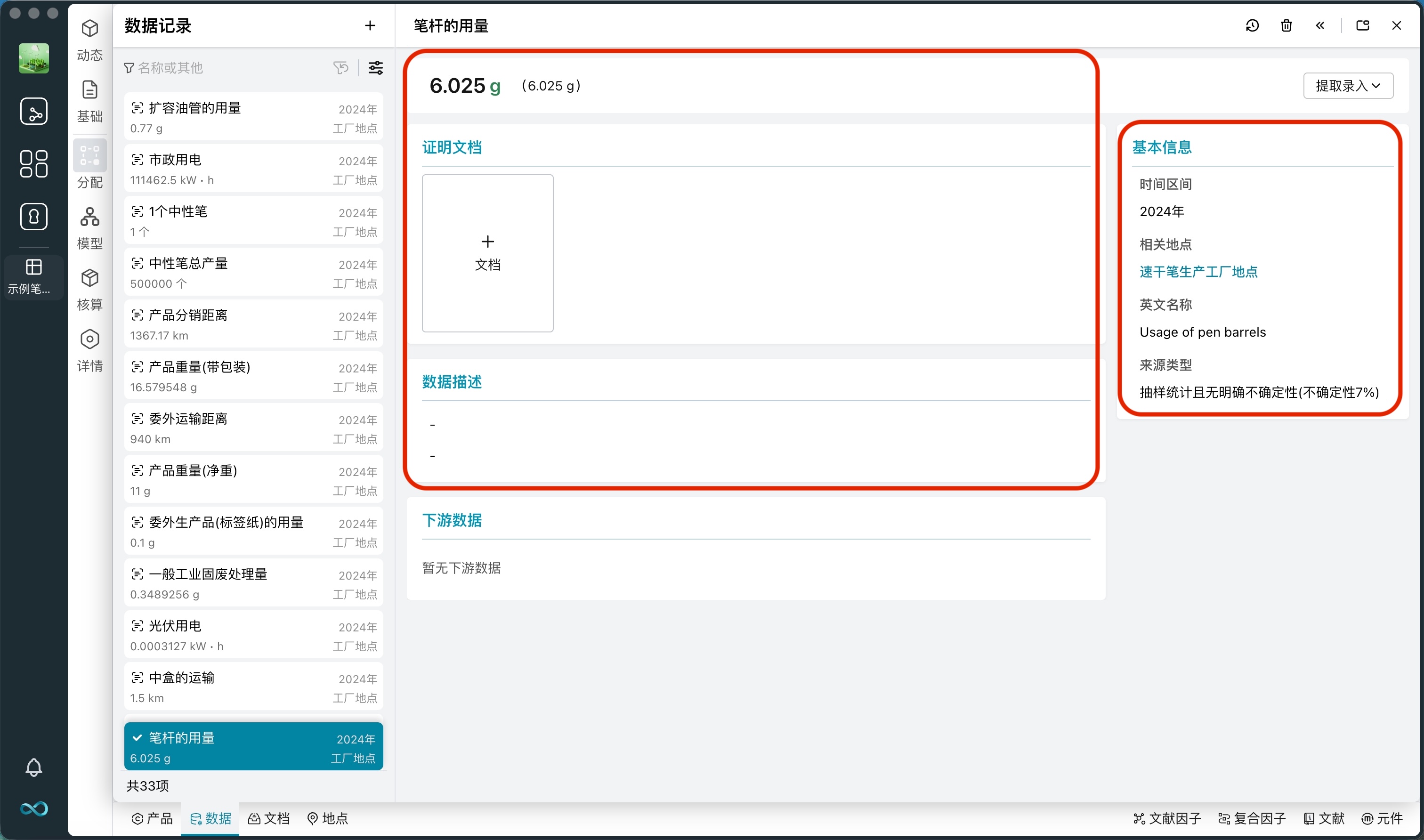Open notifications via the bell icon
Viewport: 1424px width, 840px height.
(x=34, y=767)
